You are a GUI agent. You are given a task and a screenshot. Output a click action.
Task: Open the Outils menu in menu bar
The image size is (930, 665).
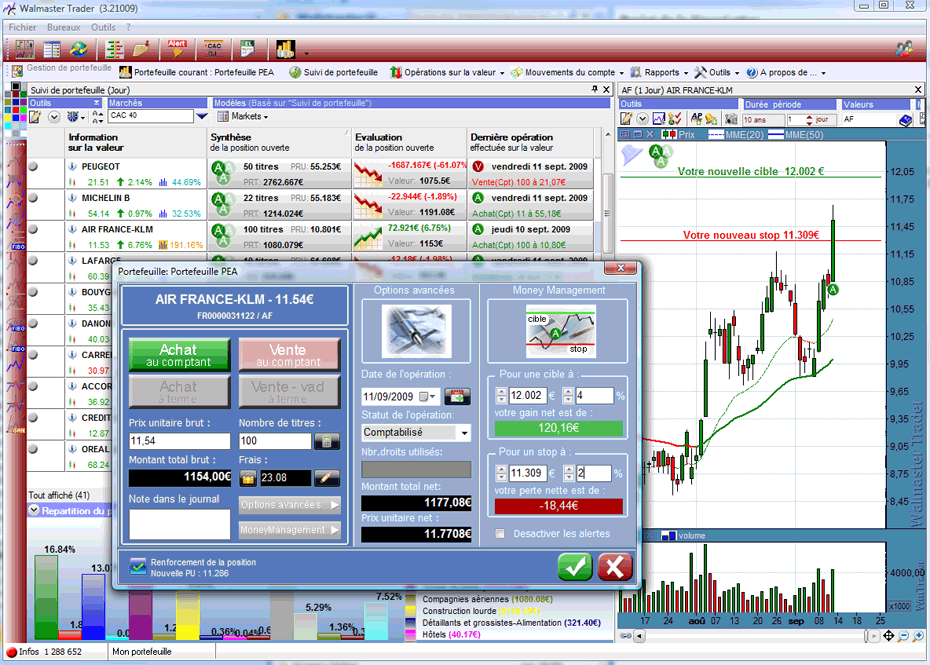(x=103, y=27)
